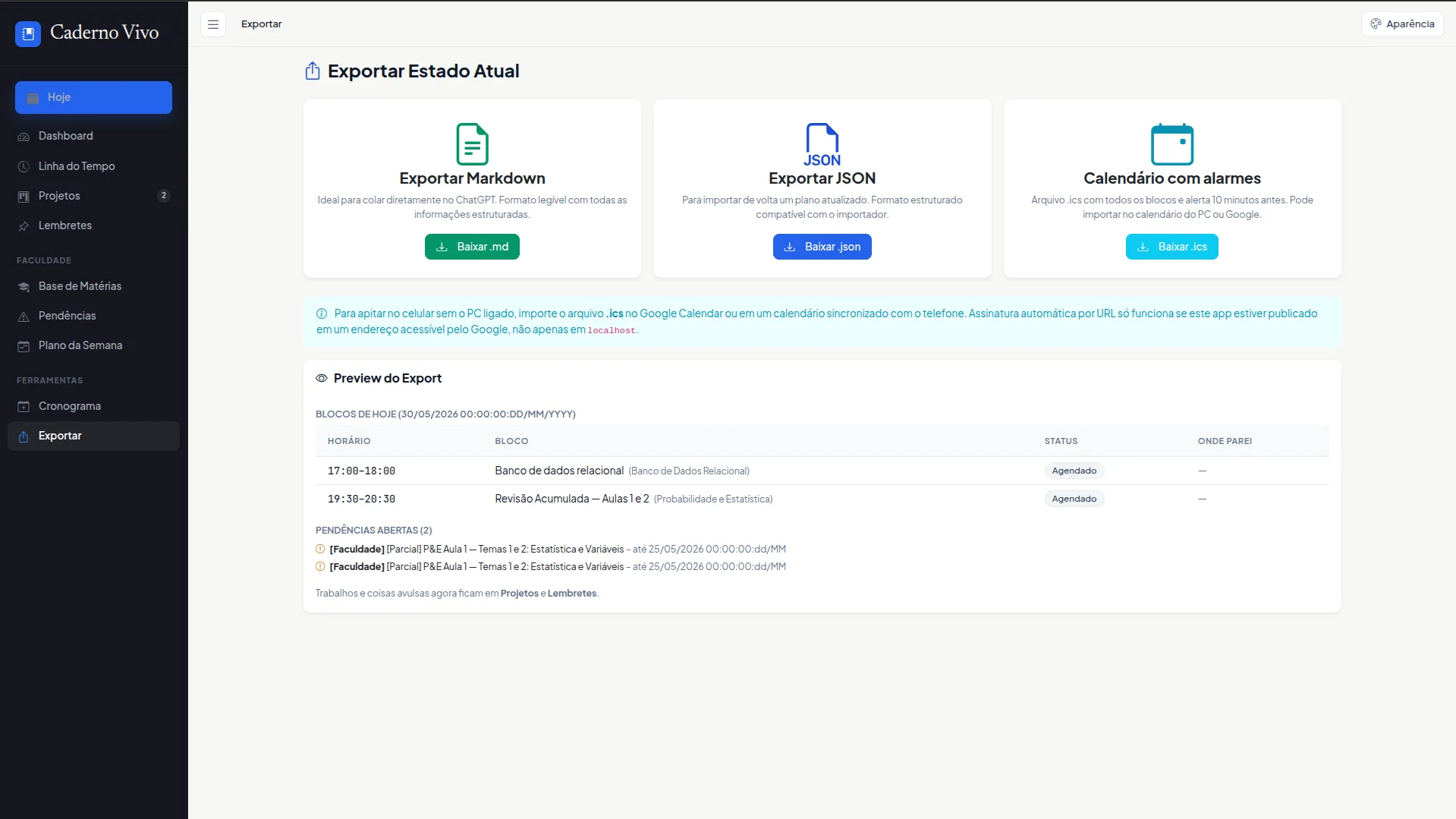The width and height of the screenshot is (1456, 819).
Task: Click the Cronograma calendar-plus icon
Action: [x=24, y=407]
